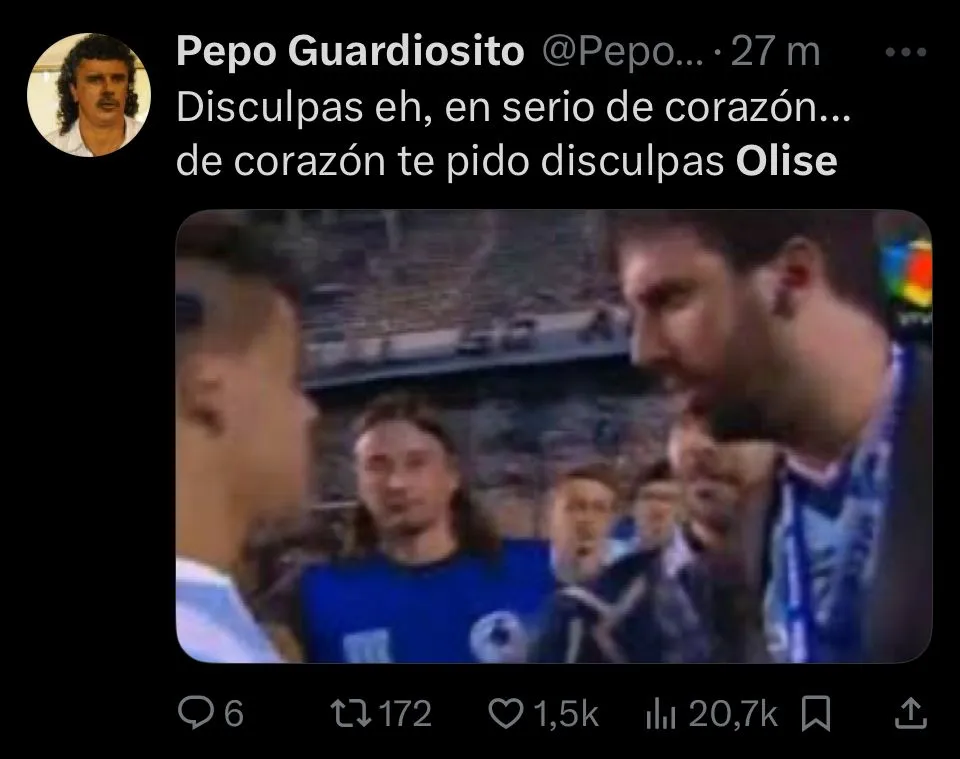960x759 pixels.
Task: Click the bold word Olise
Action: coord(786,161)
